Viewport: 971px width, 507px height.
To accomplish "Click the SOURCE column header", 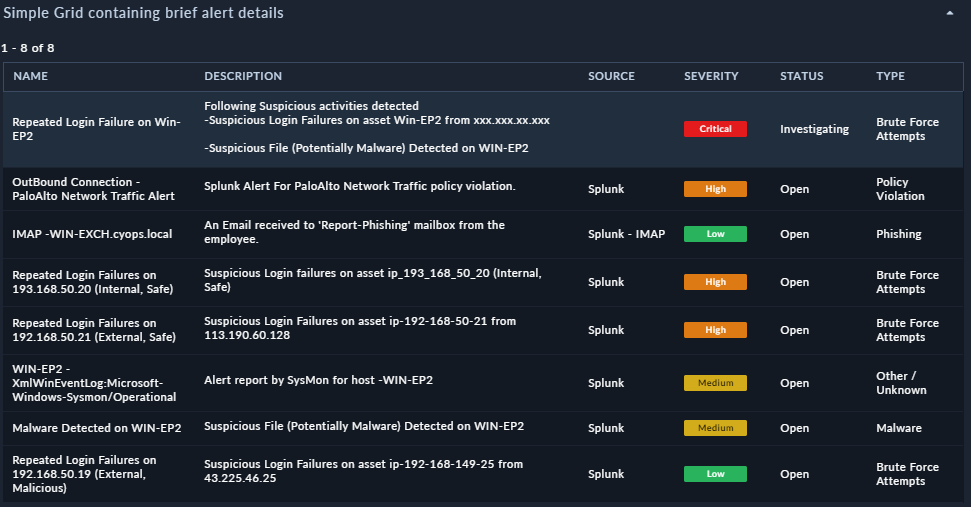I will click(611, 76).
